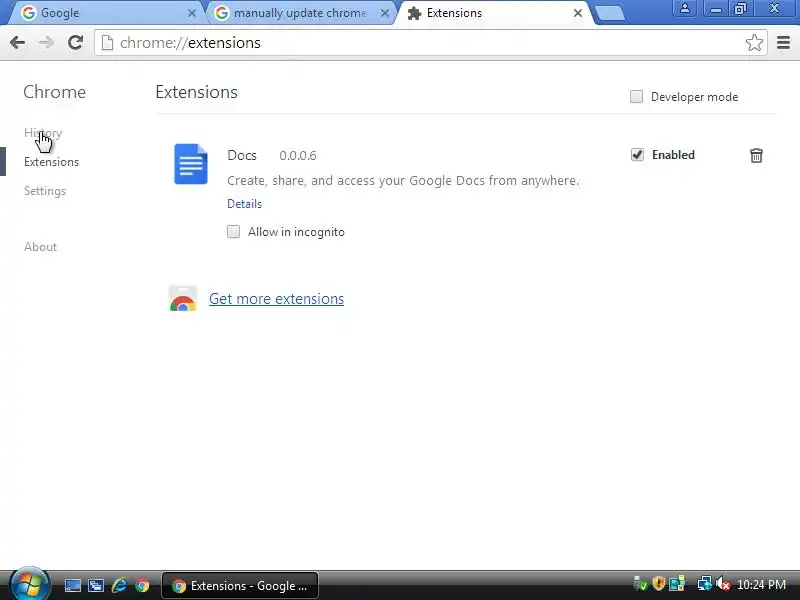Open History in the Chrome sidebar
The image size is (800, 600).
click(43, 133)
